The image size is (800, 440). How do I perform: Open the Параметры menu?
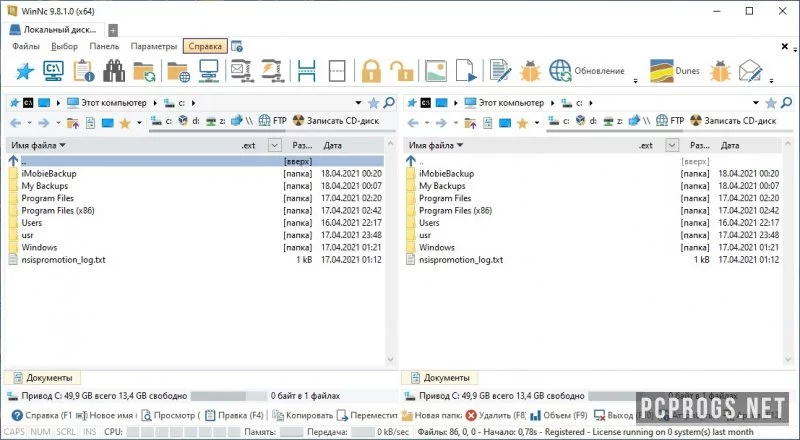pos(154,46)
